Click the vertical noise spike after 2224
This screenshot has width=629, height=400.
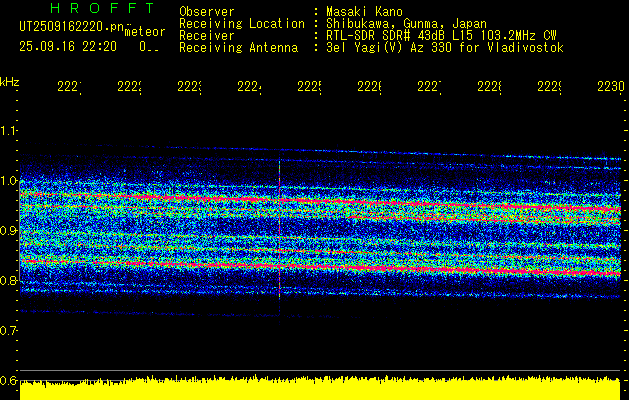280,237
